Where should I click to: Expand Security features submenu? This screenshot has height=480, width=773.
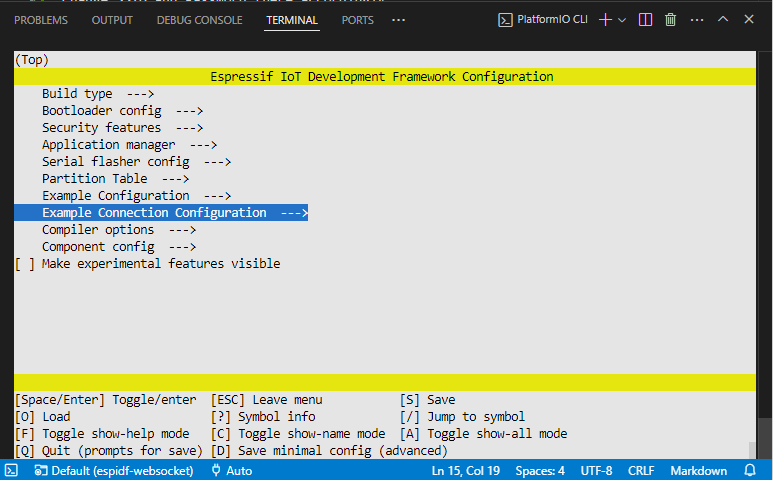tap(122, 128)
